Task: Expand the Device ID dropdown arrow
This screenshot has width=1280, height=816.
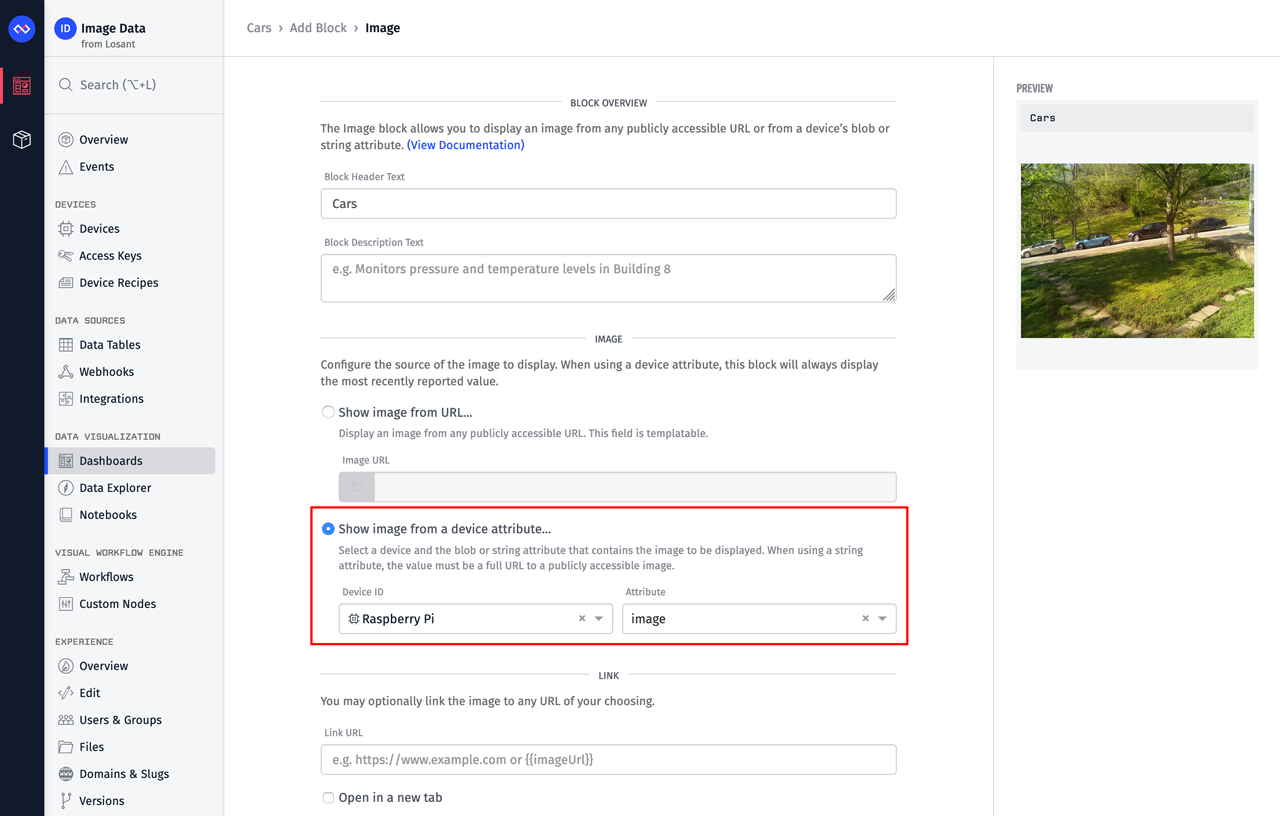Action: pyautogui.click(x=599, y=619)
